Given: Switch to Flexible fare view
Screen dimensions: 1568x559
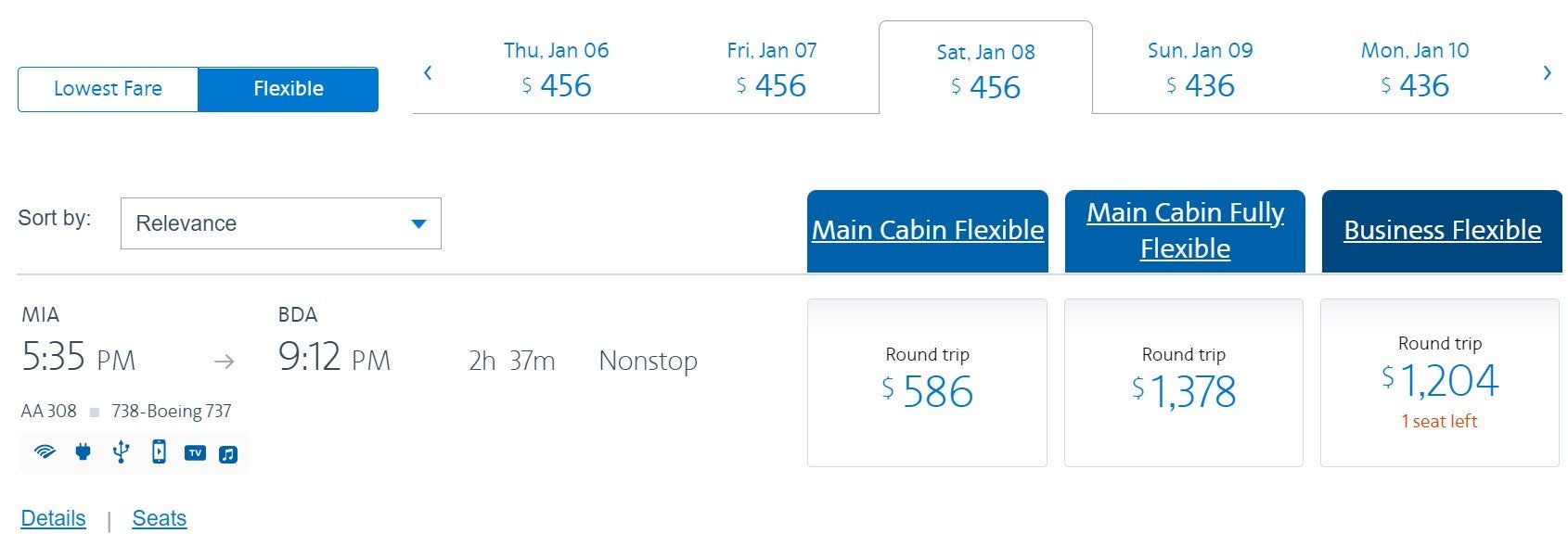Looking at the screenshot, I should [x=289, y=89].
